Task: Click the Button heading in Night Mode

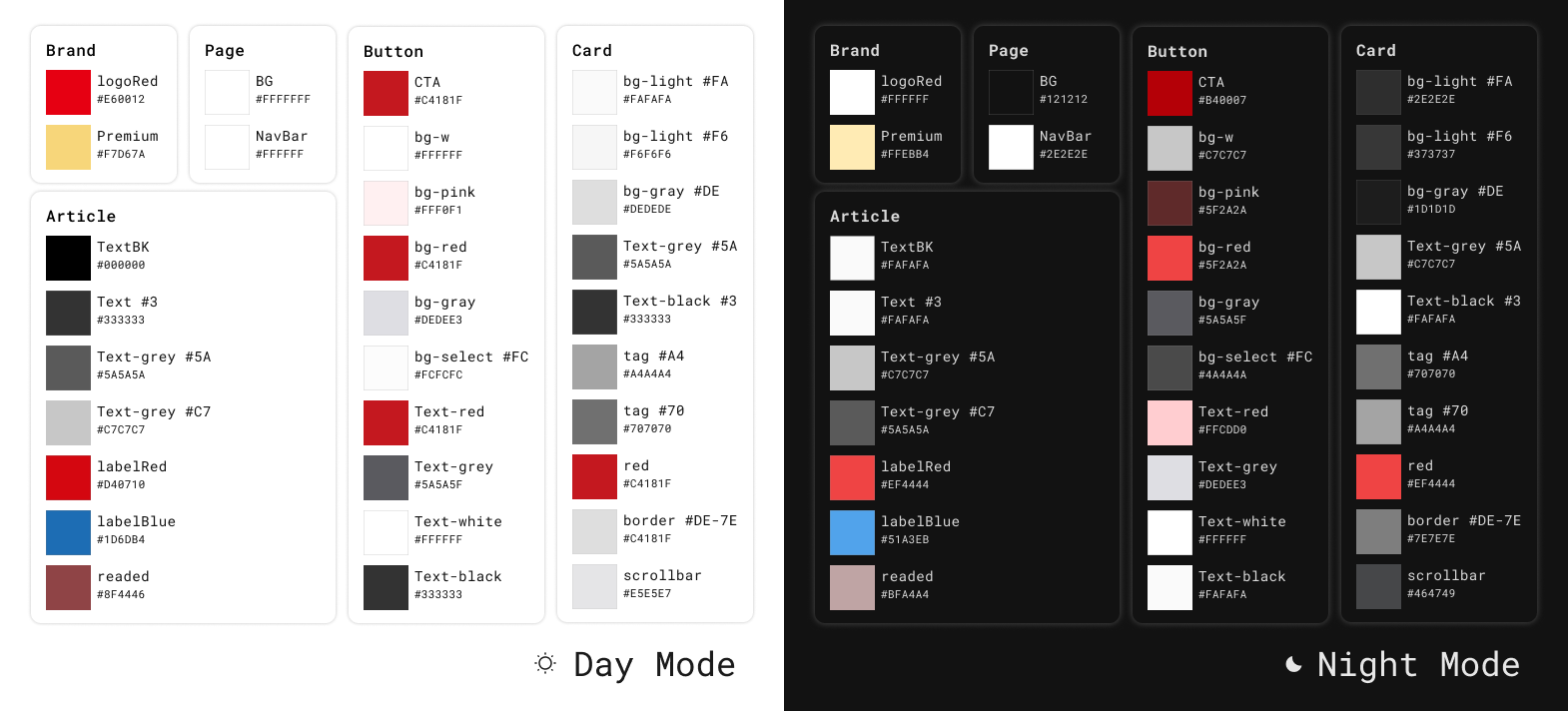Action: click(1177, 51)
